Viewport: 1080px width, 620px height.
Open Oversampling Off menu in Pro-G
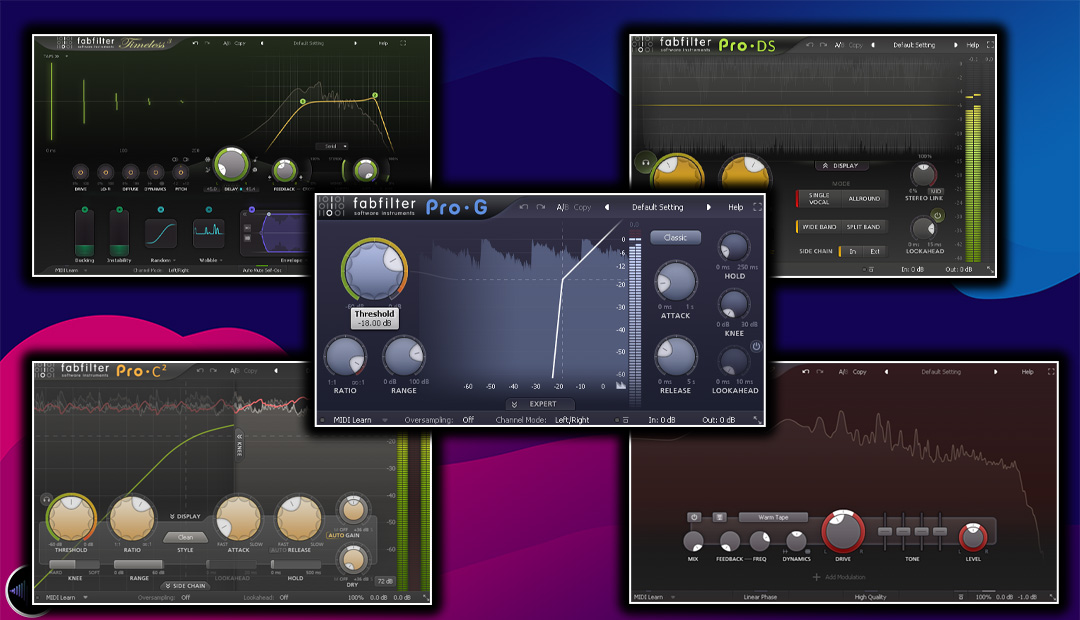coord(468,420)
